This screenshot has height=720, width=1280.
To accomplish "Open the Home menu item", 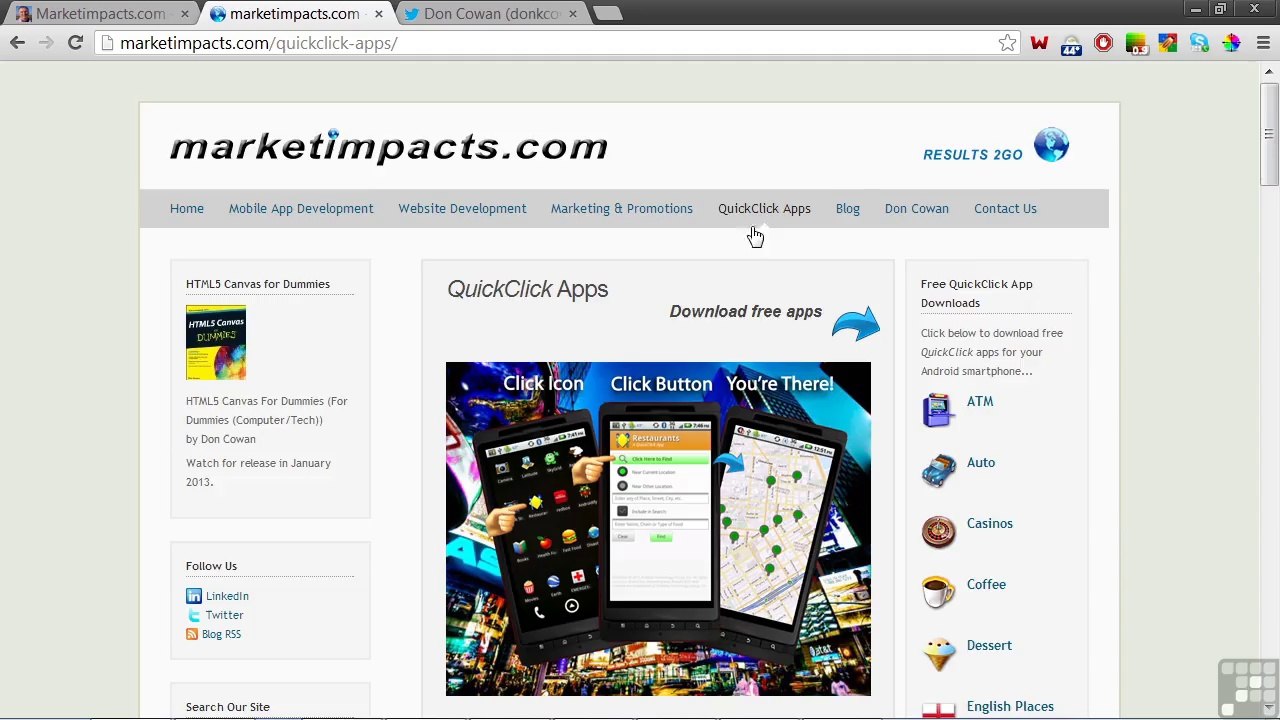I will [x=187, y=208].
